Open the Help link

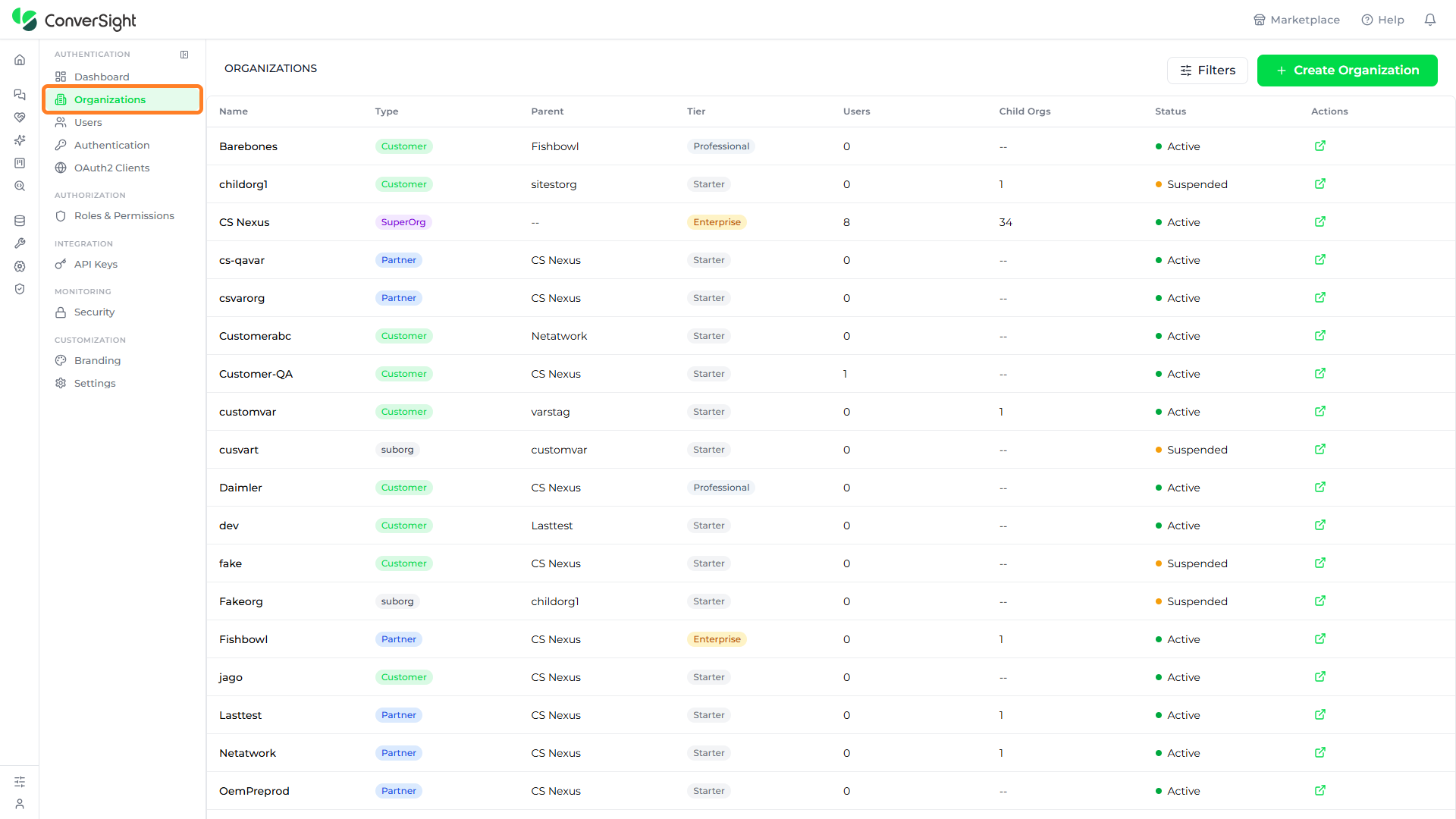click(x=1382, y=20)
